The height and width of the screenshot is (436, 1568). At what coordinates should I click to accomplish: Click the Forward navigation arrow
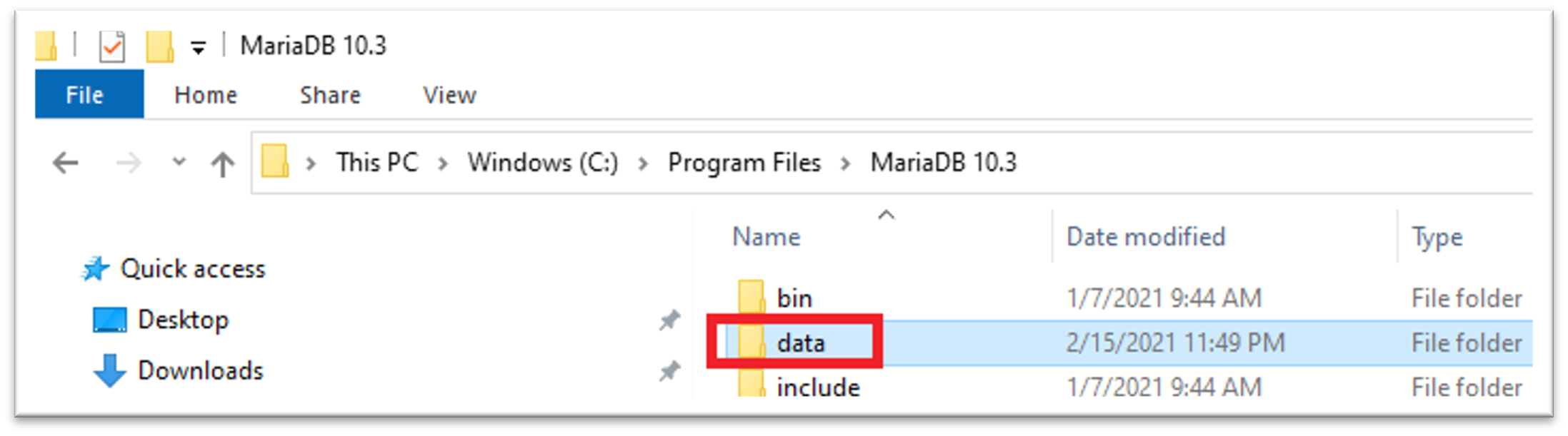click(x=129, y=163)
